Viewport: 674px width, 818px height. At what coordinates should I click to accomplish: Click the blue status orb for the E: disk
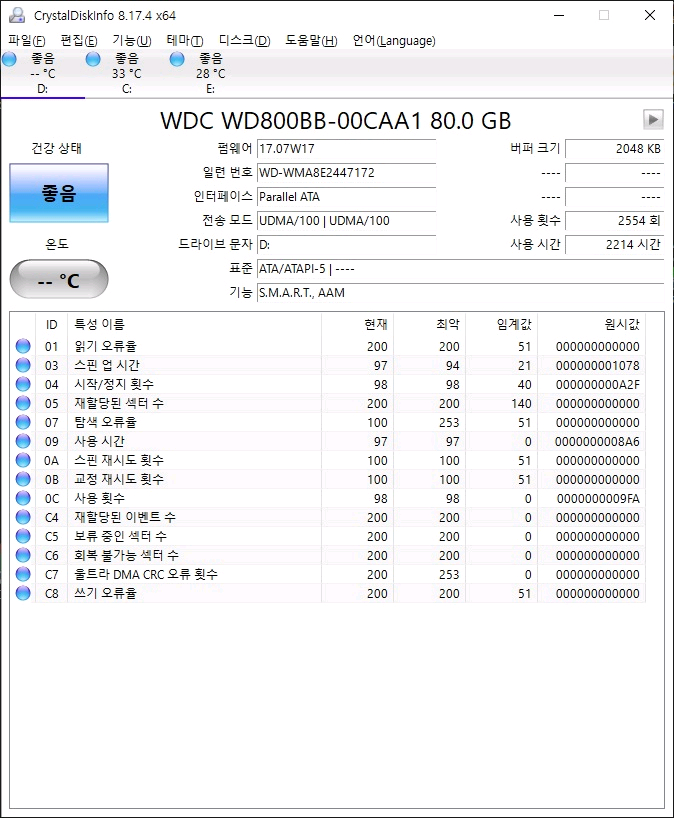pyautogui.click(x=177, y=59)
